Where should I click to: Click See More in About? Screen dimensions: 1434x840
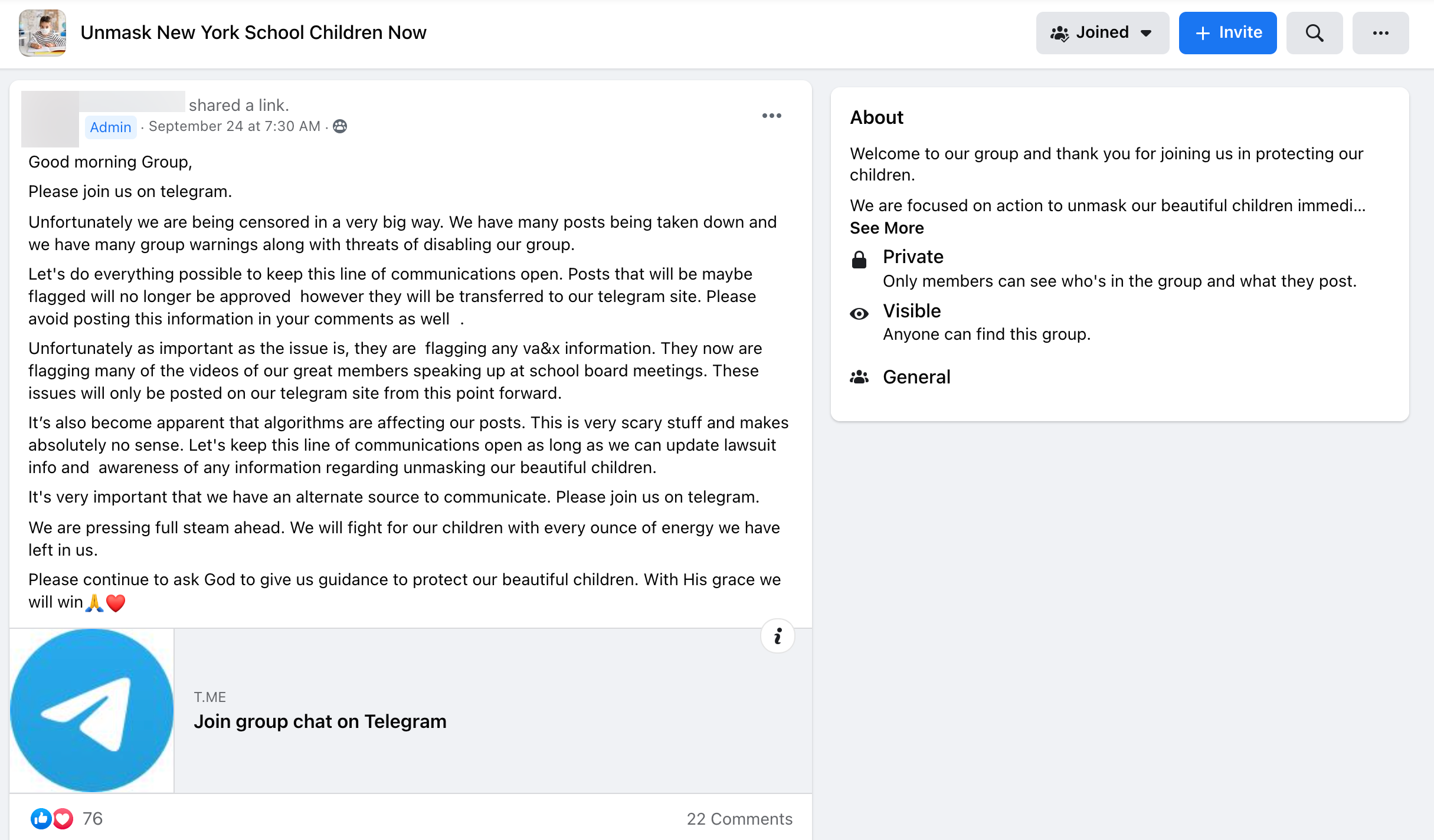pyautogui.click(x=886, y=228)
